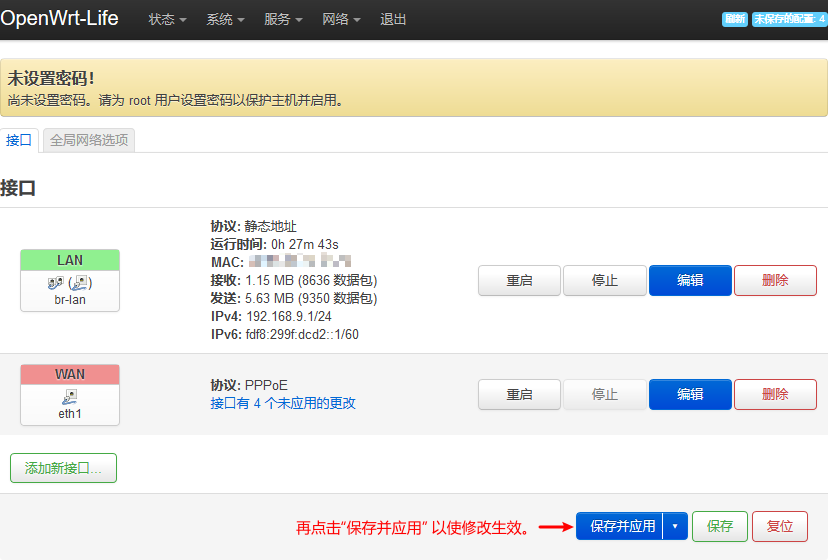This screenshot has height=560, width=828.
Task: Click the LAN br-lan bridge interface icon
Action: [x=69, y=283]
